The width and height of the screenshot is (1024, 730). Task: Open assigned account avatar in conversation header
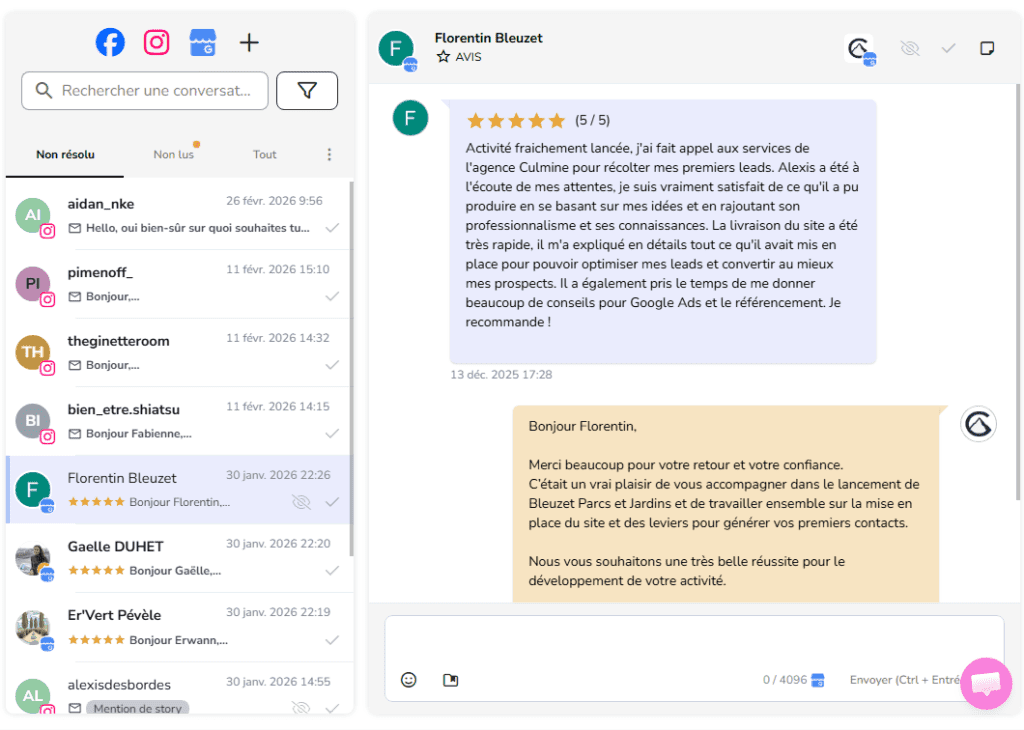click(859, 49)
